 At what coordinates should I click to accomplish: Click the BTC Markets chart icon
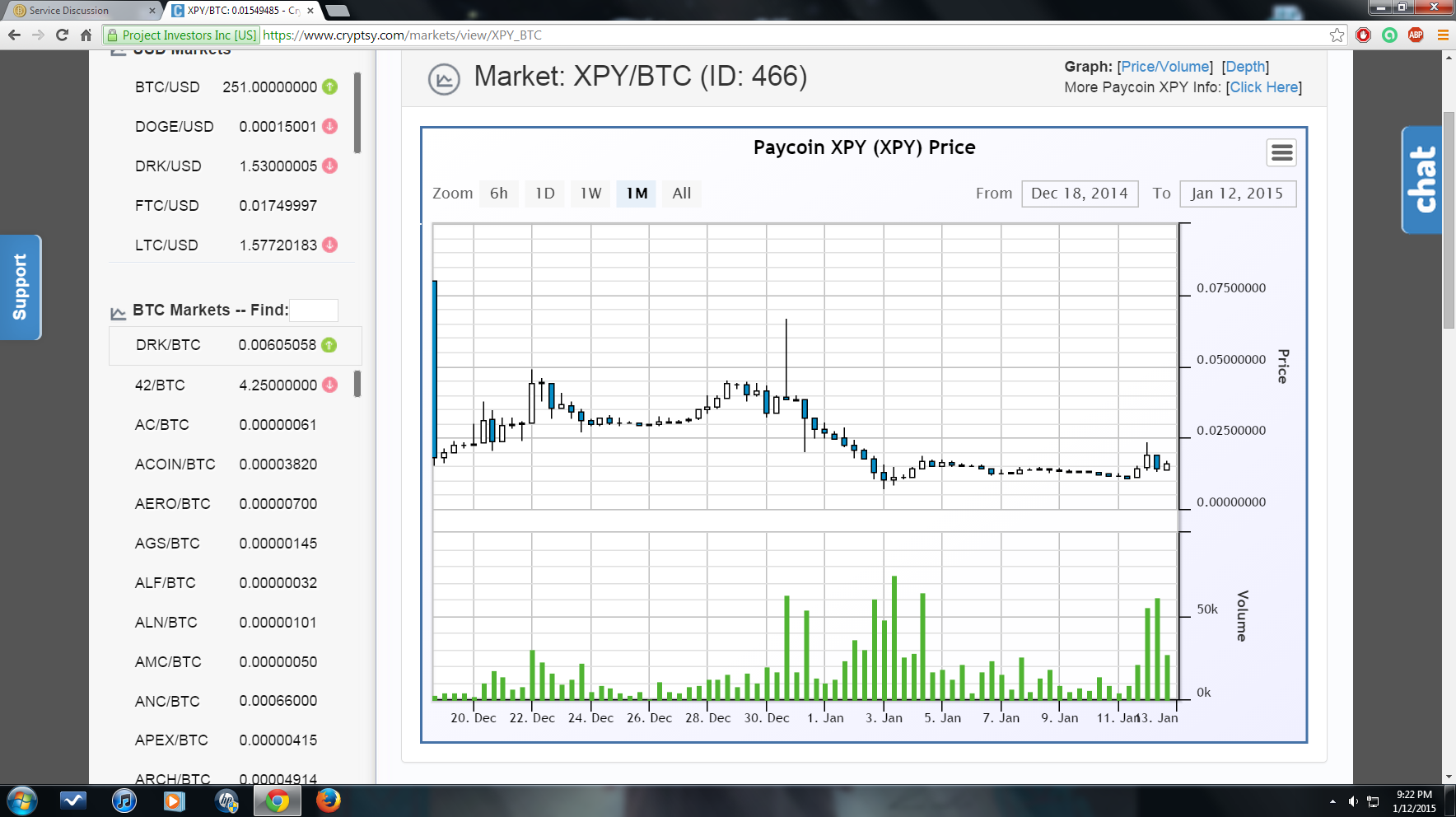tap(118, 313)
